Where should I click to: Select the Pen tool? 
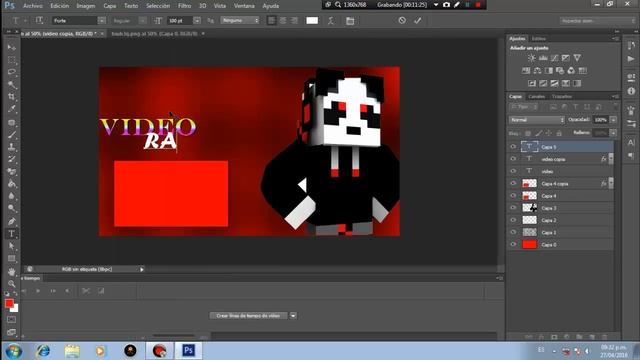click(x=11, y=221)
